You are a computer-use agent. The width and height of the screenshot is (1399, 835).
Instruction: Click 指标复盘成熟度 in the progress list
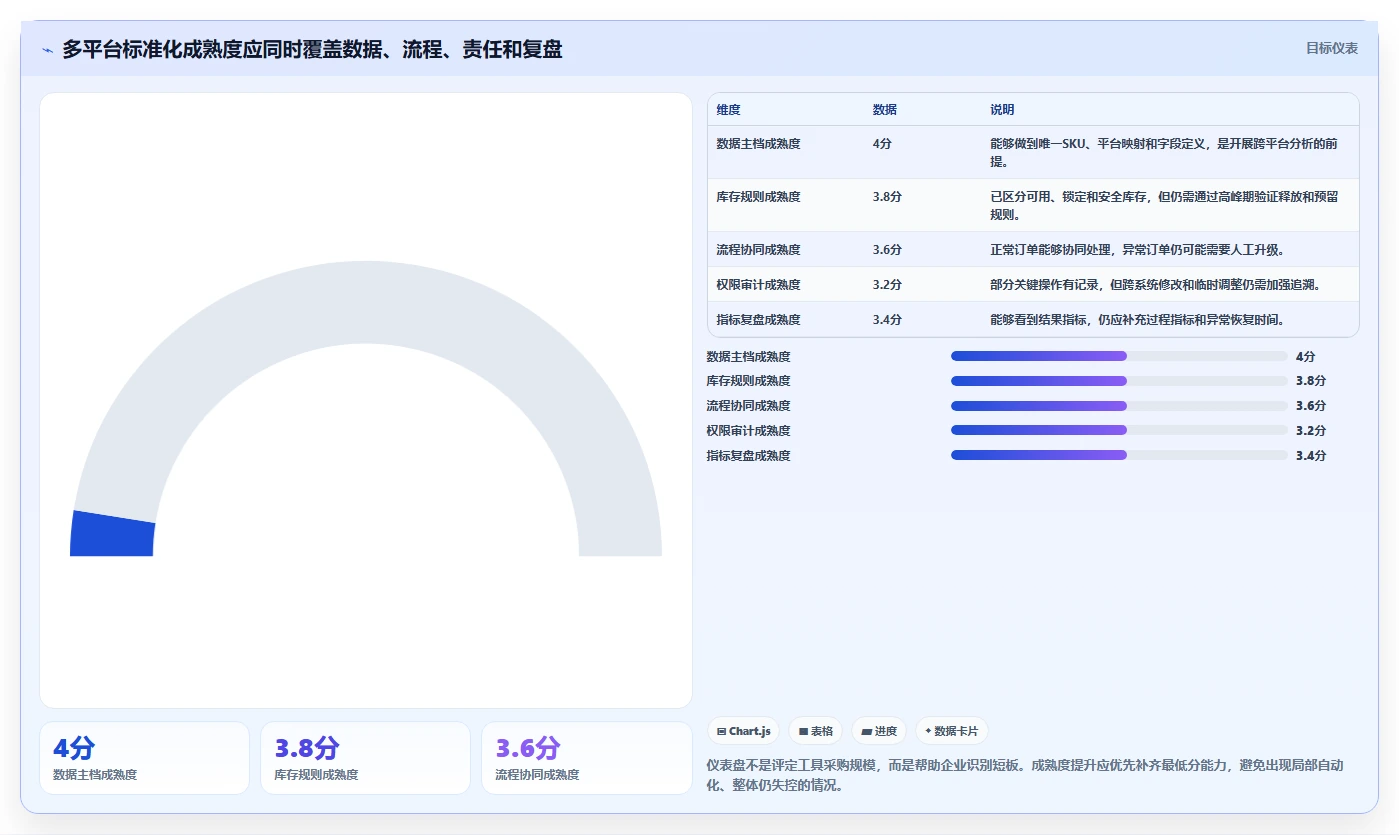[748, 456]
